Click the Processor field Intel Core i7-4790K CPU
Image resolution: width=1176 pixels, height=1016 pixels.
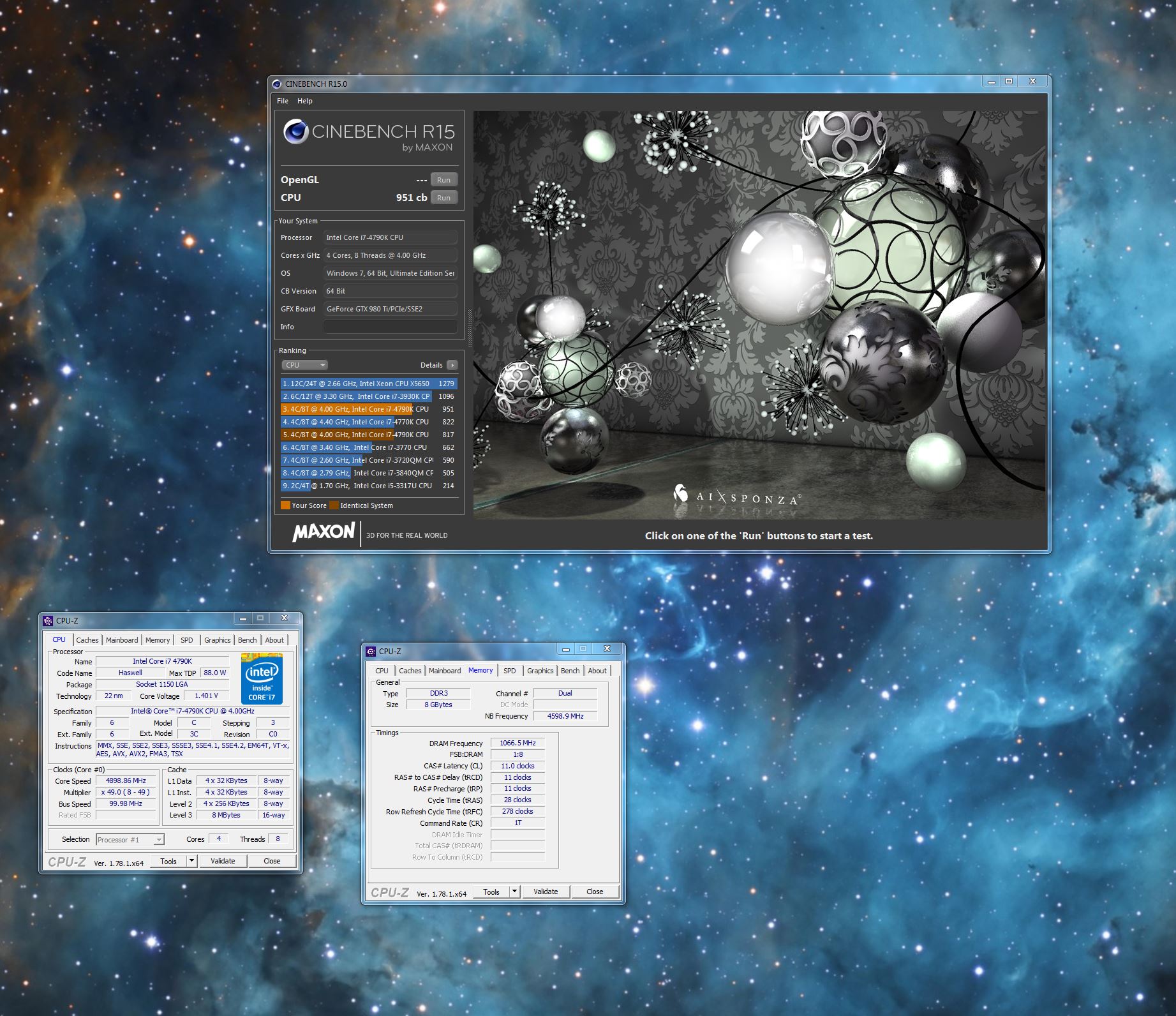click(391, 237)
